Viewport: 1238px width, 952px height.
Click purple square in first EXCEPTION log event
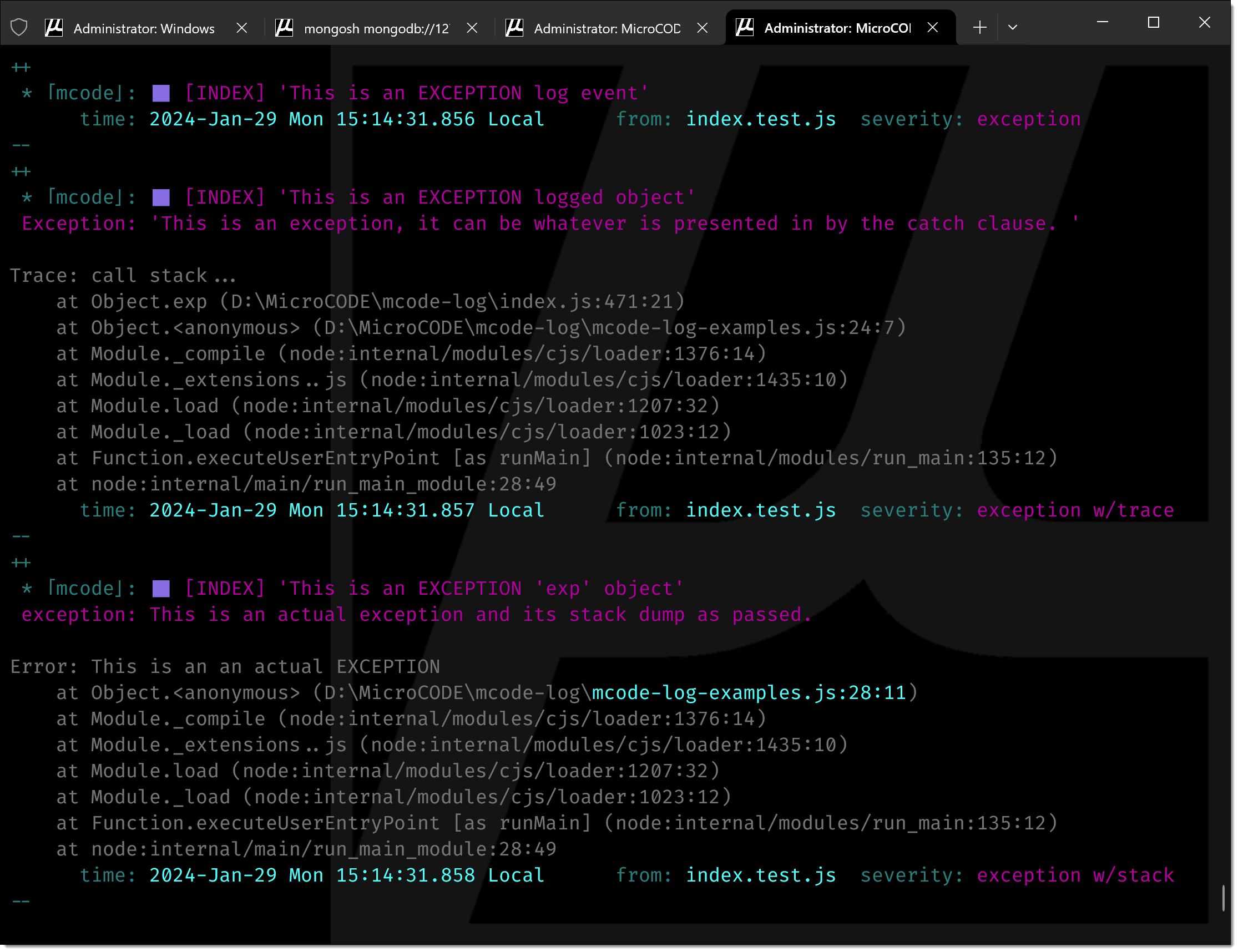point(161,94)
